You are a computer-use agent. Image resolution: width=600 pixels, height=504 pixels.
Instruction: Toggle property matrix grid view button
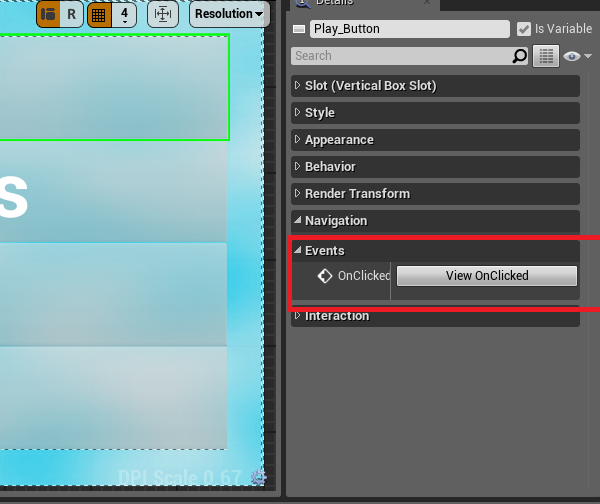coord(546,56)
